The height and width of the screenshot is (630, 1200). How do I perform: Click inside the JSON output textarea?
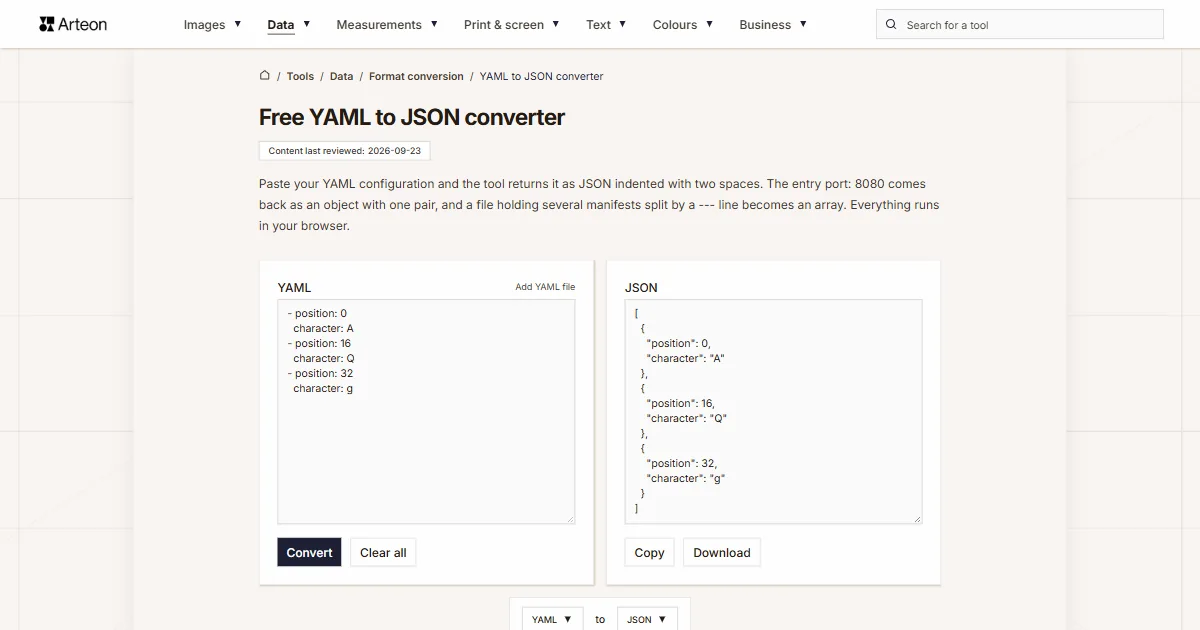click(x=773, y=412)
